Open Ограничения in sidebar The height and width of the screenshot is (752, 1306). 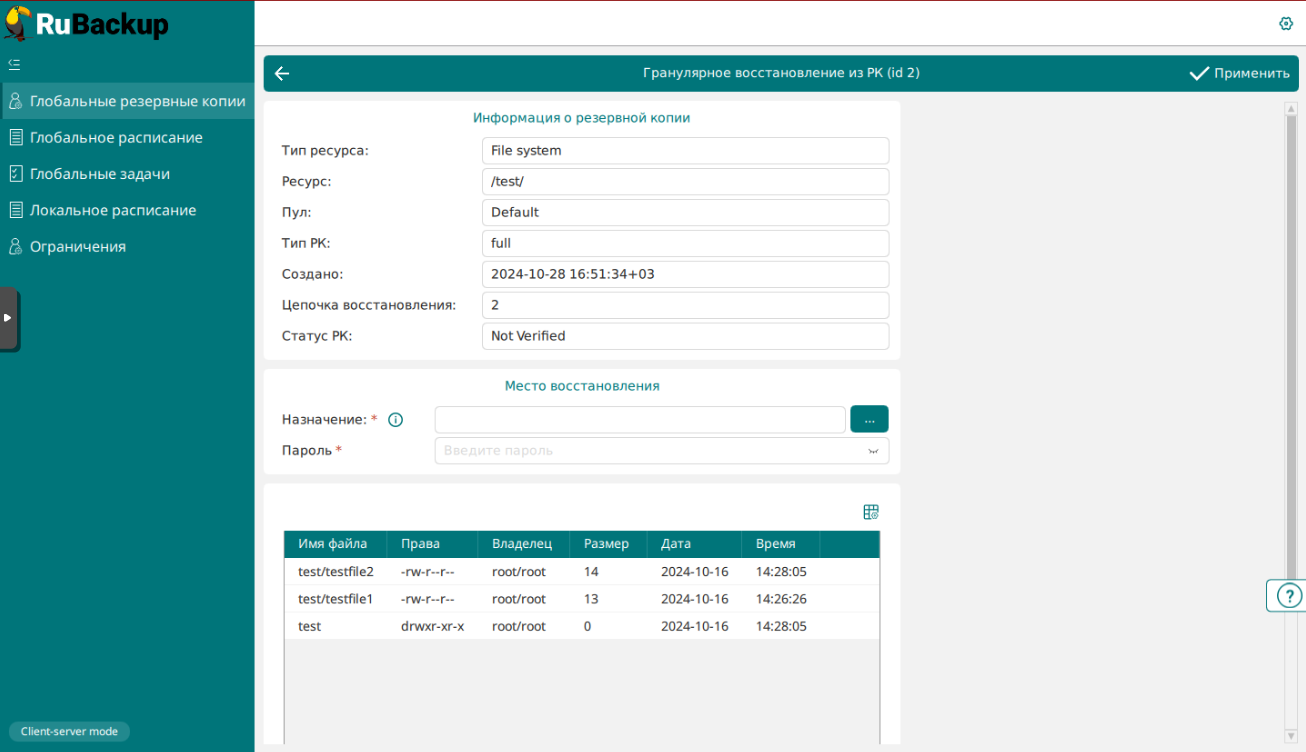click(x=78, y=247)
